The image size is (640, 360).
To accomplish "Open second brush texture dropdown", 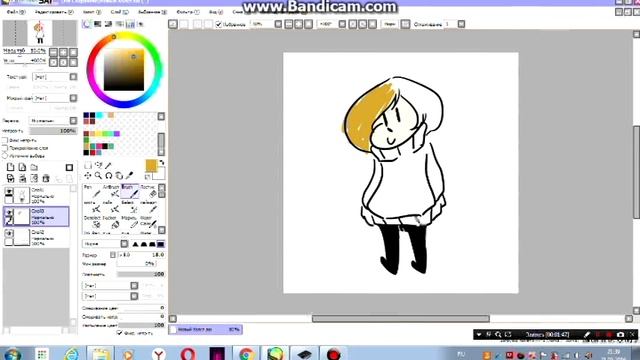I will pyautogui.click(x=134, y=296).
